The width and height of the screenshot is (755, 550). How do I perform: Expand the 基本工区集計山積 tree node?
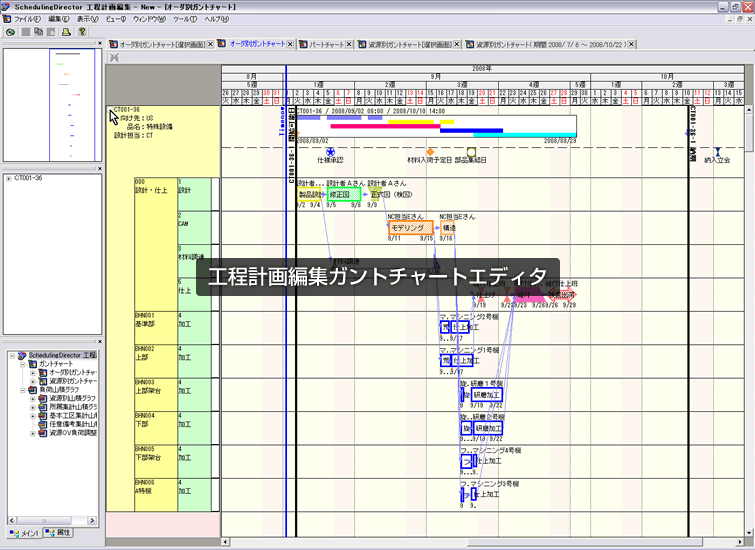tap(33, 416)
